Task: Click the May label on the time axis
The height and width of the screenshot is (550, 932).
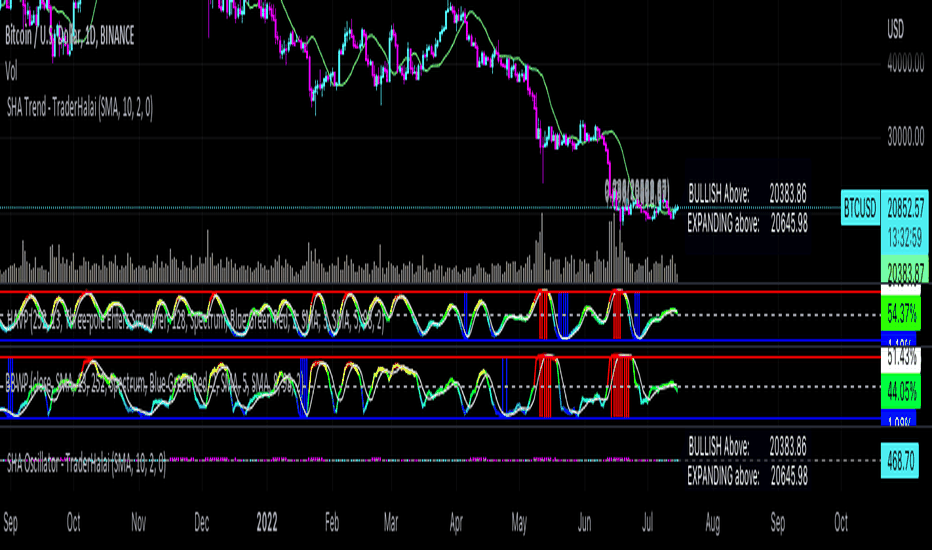Action: tap(519, 523)
